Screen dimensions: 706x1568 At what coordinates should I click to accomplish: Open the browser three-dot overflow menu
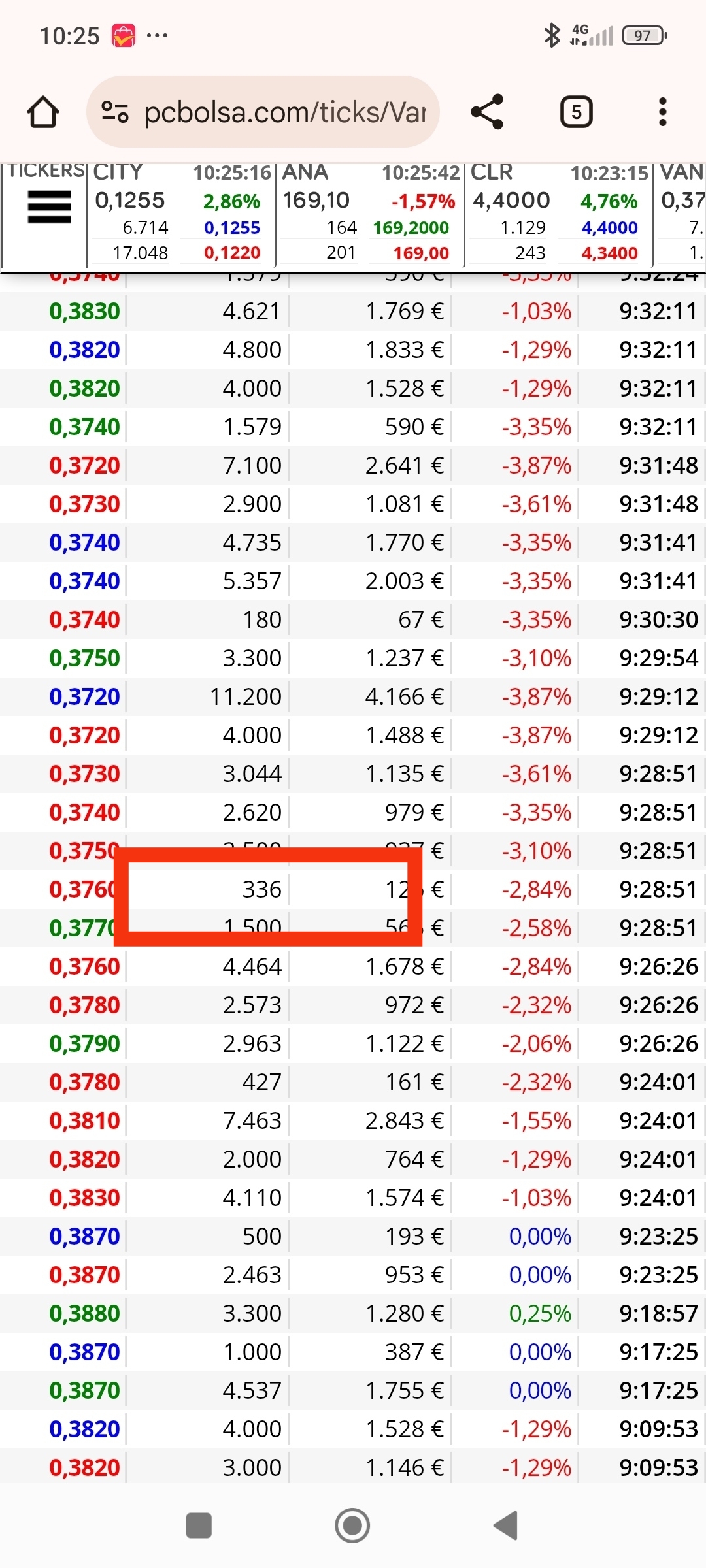(663, 112)
